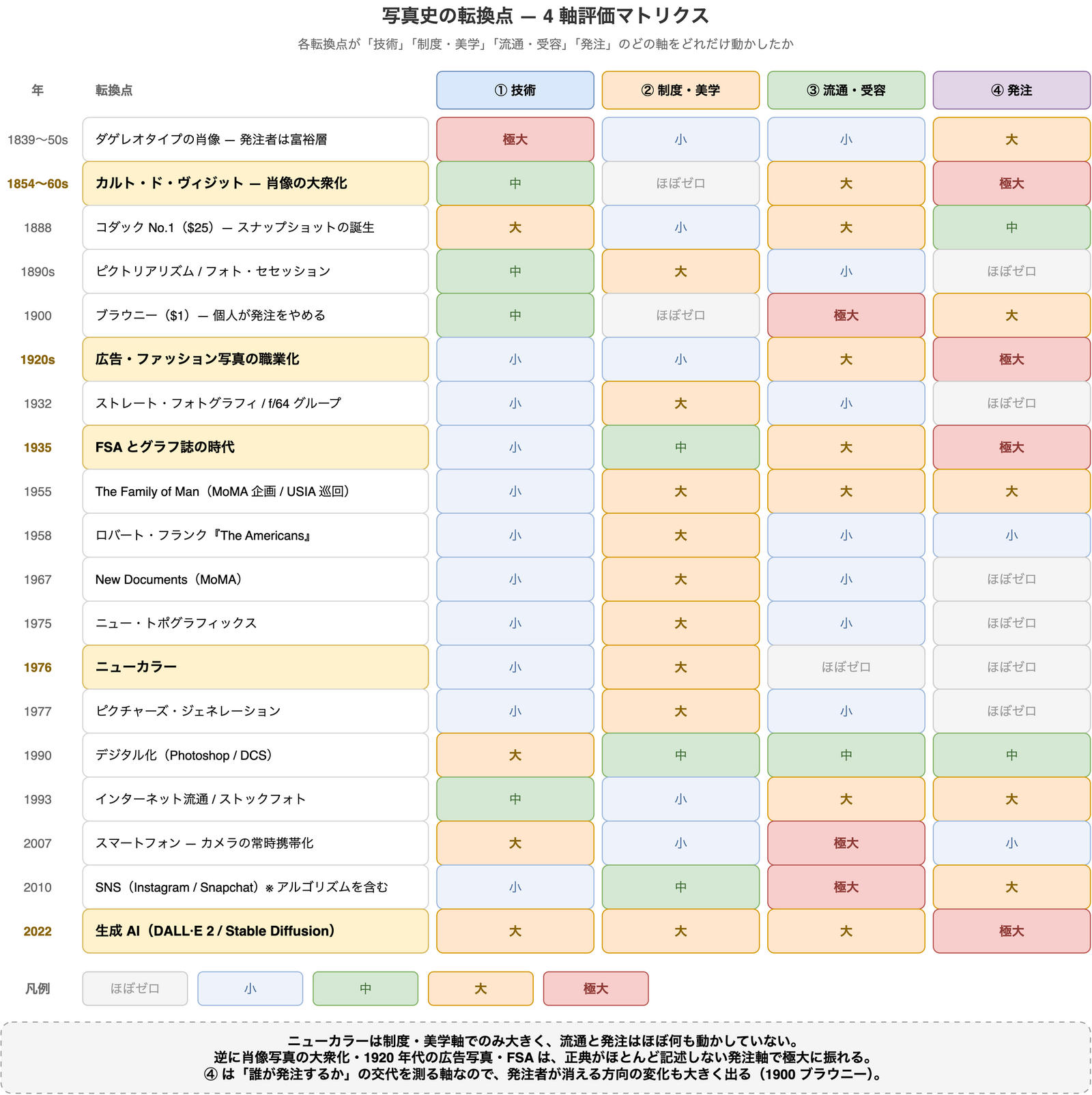Click row 生成 AI(DALL·E 2 / Stable Diffusion)
This screenshot has height=1095, width=1092.
point(255,931)
